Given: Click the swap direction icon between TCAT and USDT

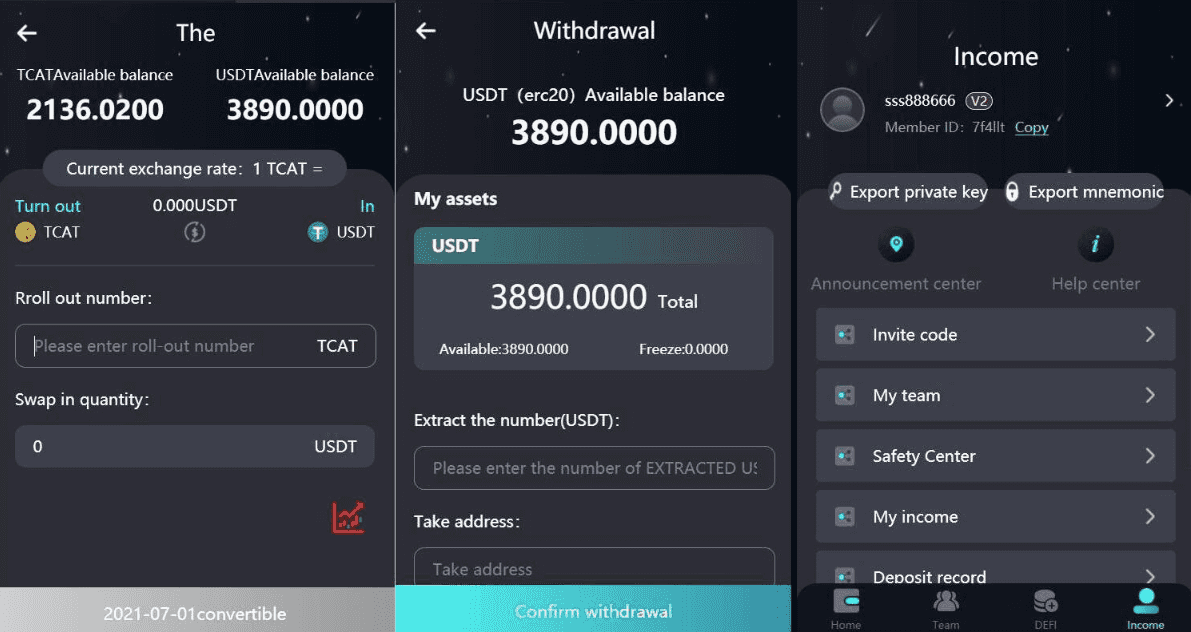Looking at the screenshot, I should 194,232.
